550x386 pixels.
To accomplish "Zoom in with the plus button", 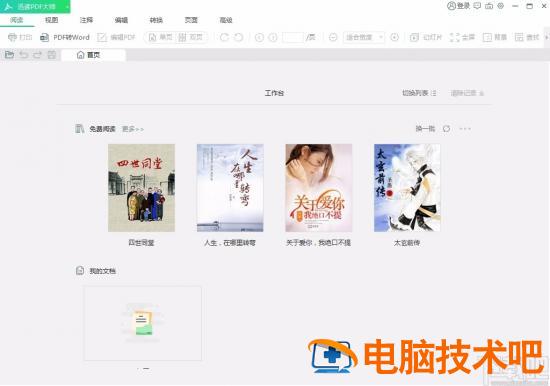I will (x=395, y=37).
